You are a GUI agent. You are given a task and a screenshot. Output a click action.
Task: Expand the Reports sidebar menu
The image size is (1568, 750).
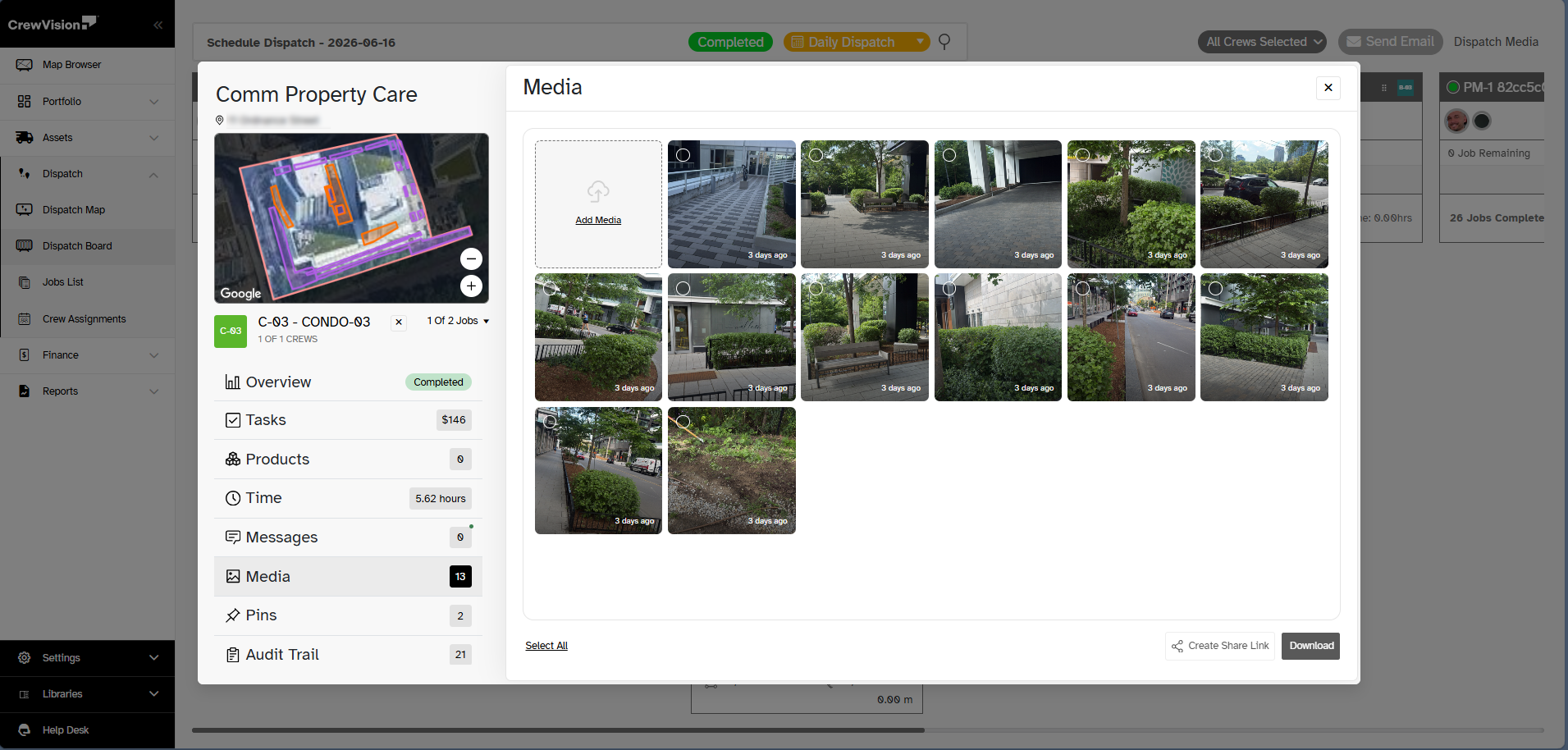click(154, 391)
